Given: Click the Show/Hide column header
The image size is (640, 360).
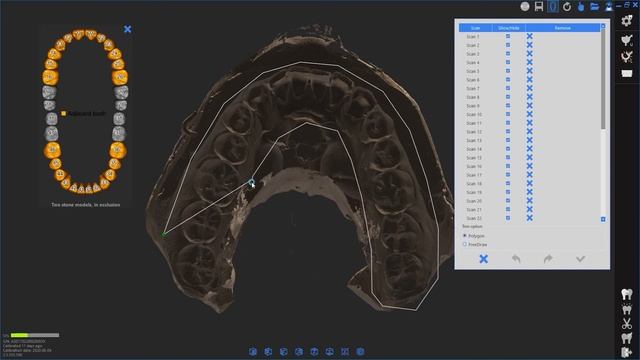Looking at the screenshot, I should (x=509, y=28).
